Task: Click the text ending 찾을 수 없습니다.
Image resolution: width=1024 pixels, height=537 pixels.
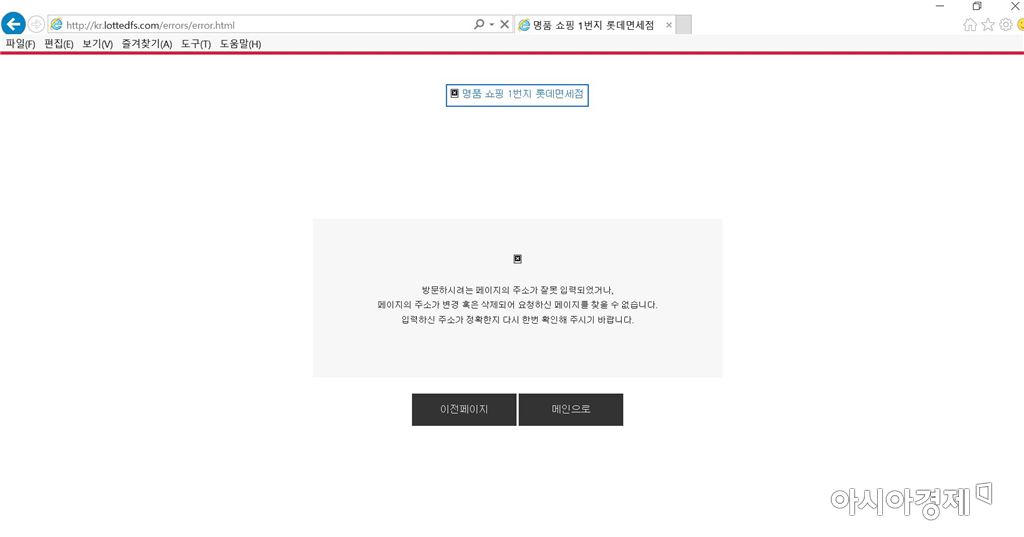Action: [x=517, y=305]
